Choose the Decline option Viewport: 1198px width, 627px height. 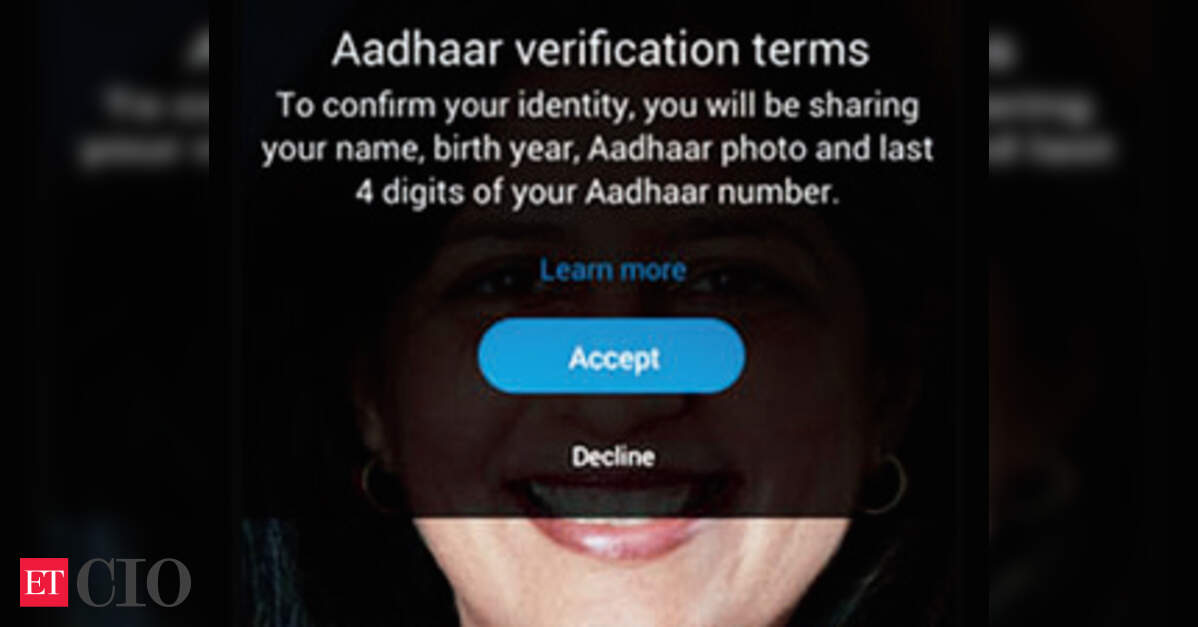pyautogui.click(x=613, y=457)
